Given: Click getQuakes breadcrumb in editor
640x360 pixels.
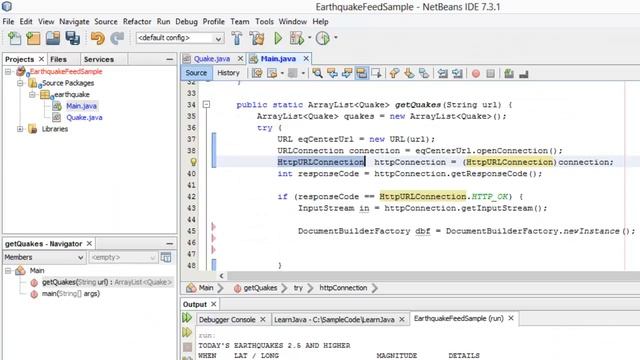Looking at the screenshot, I should tap(260, 288).
